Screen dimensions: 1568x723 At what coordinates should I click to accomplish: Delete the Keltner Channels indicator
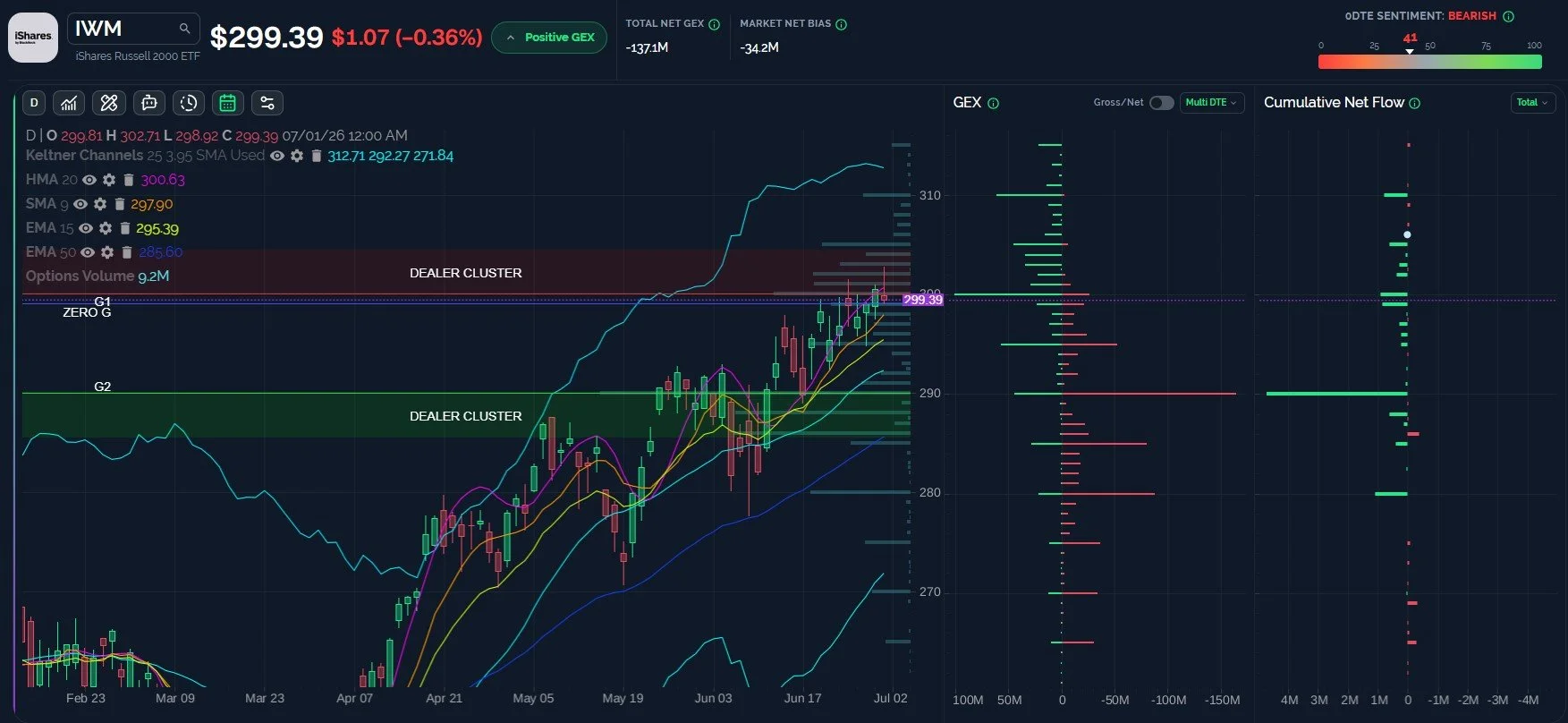tap(316, 156)
